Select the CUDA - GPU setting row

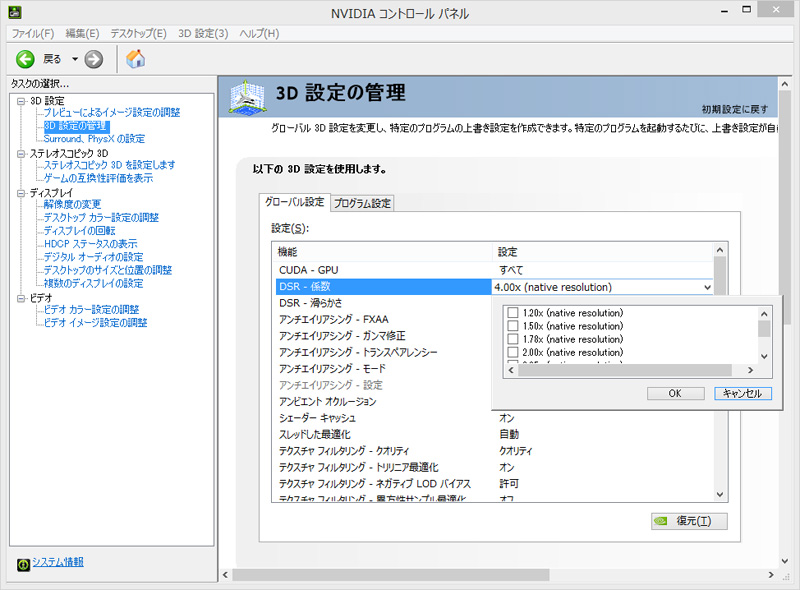coord(494,270)
